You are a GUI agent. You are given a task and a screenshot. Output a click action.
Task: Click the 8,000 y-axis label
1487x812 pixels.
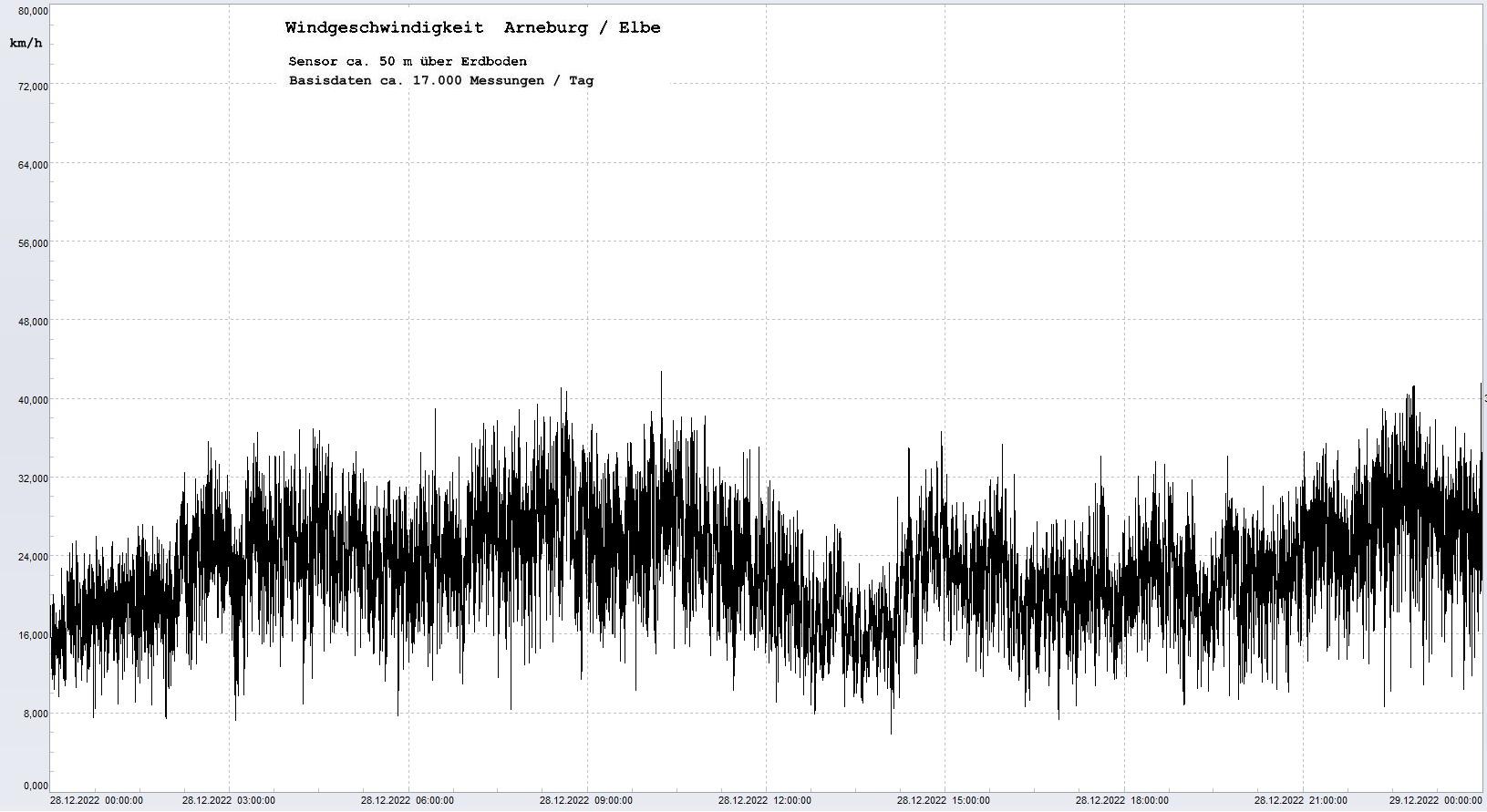(x=36, y=714)
